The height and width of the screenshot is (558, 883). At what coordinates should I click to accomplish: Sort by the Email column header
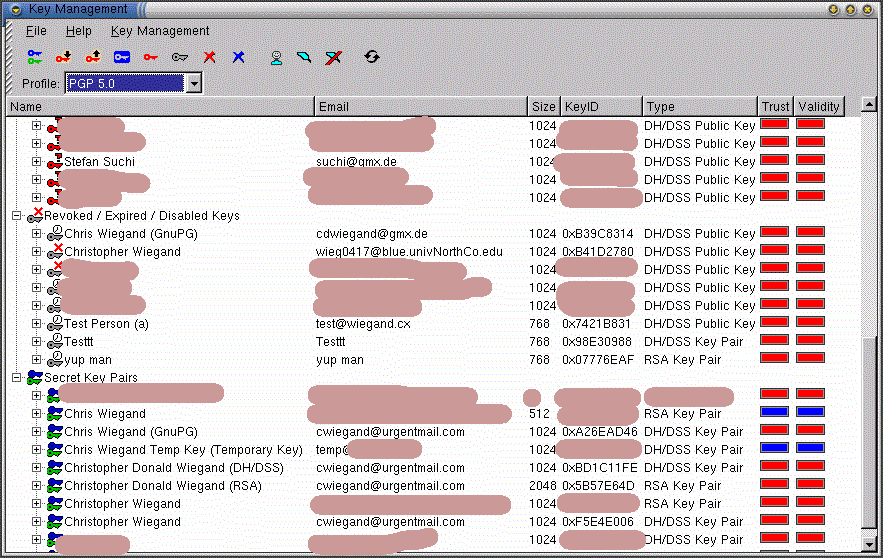pyautogui.click(x=420, y=107)
